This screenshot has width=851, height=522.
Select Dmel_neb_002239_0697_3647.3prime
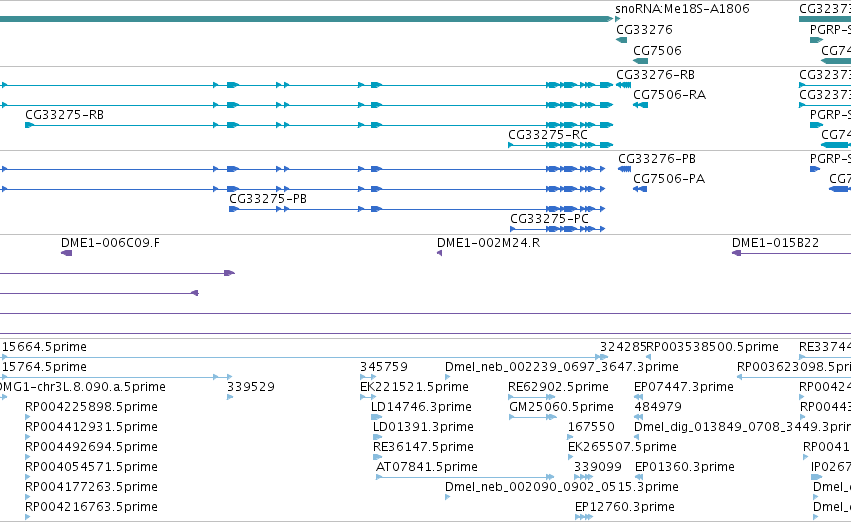(x=562, y=367)
